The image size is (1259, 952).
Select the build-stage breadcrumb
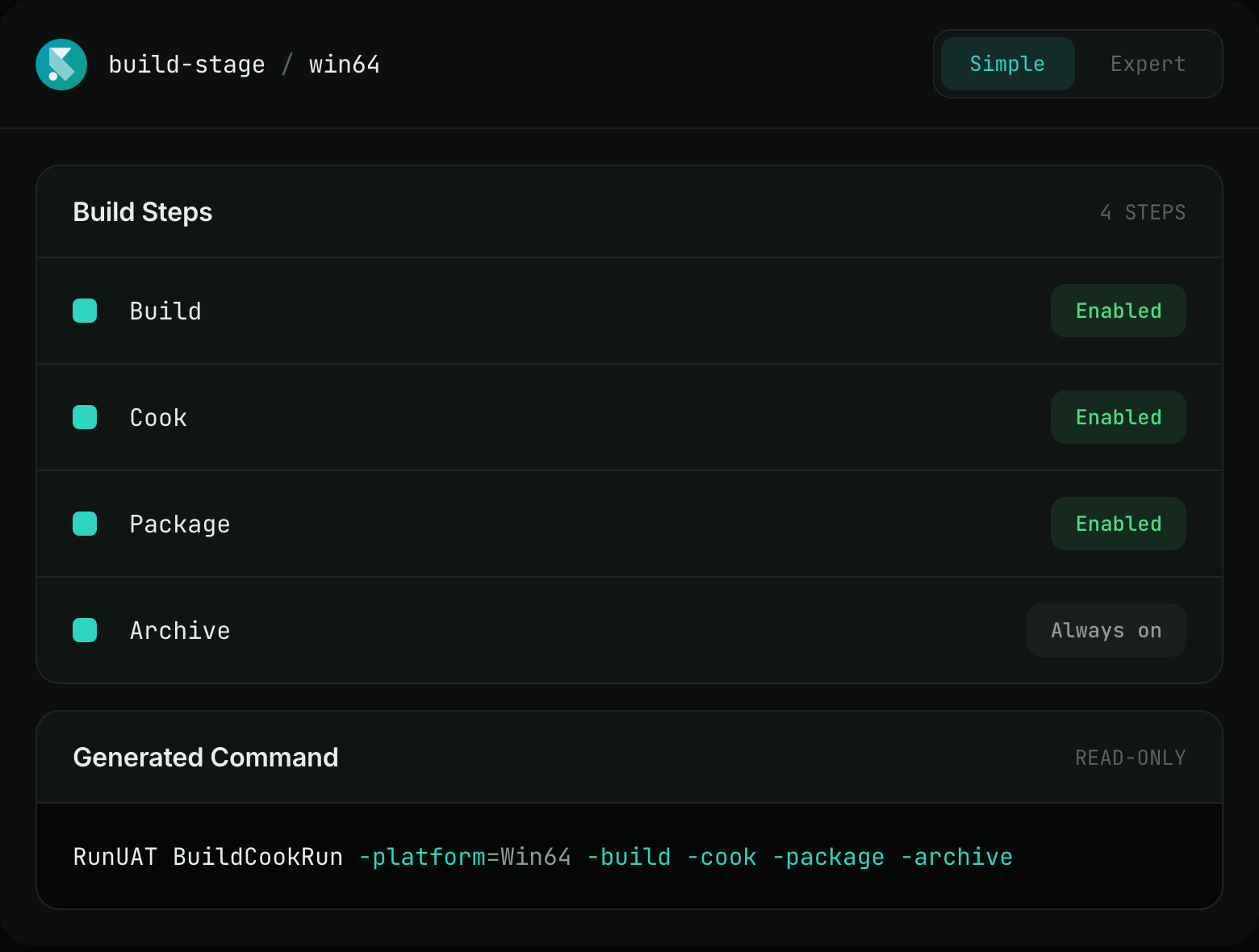point(186,65)
